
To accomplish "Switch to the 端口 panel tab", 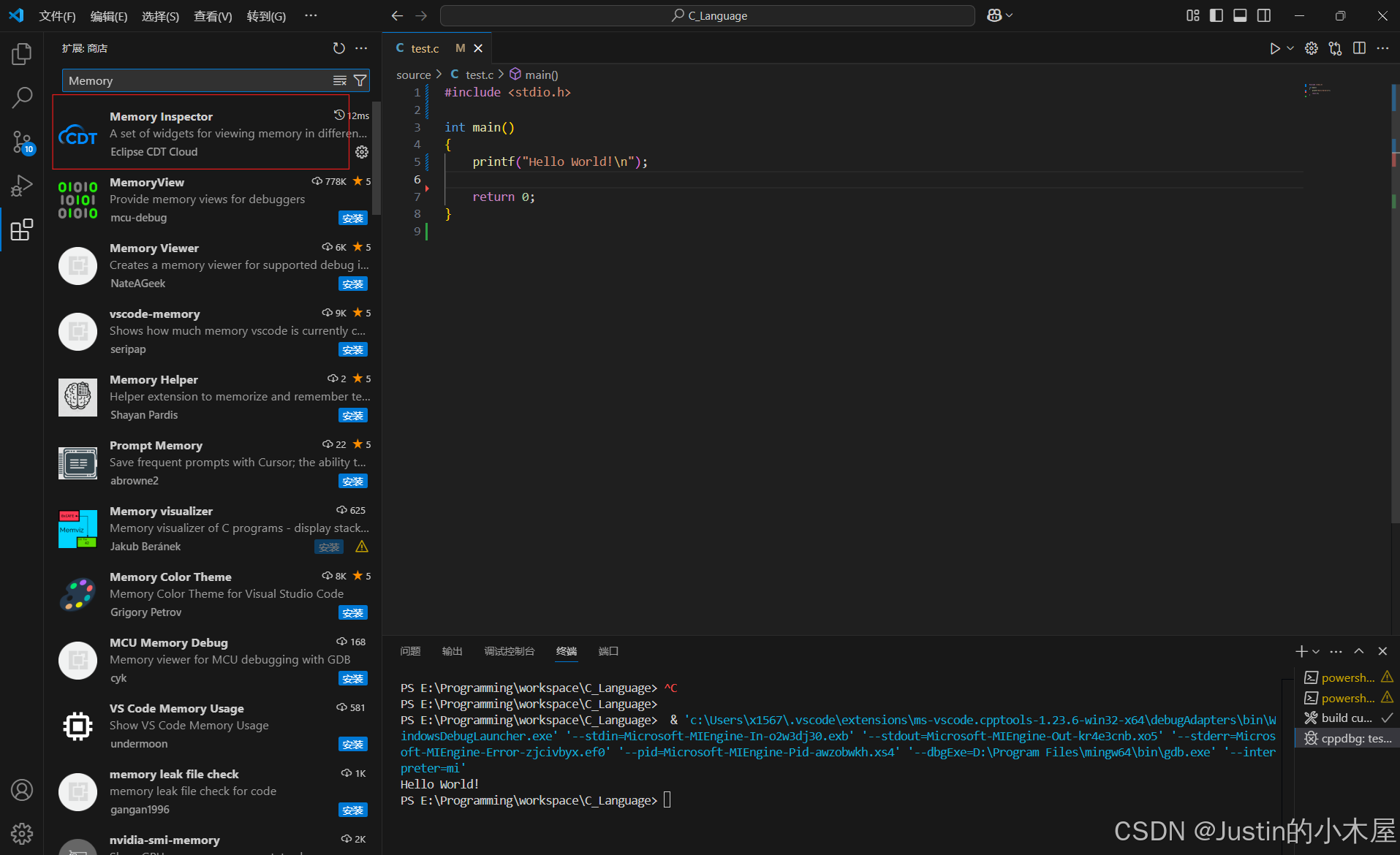I will click(609, 651).
